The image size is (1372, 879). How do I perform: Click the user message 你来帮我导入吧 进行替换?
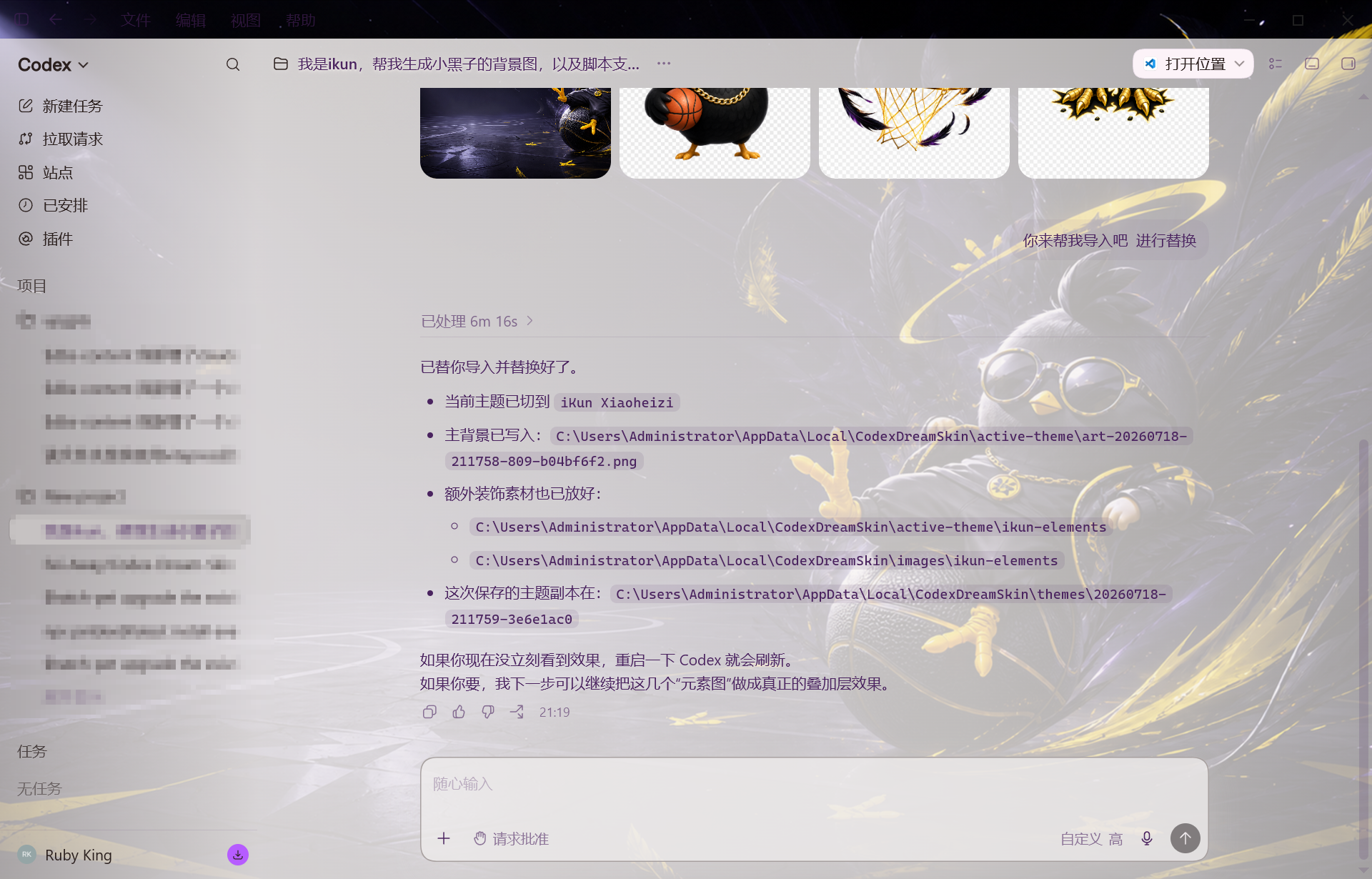[x=1109, y=241]
